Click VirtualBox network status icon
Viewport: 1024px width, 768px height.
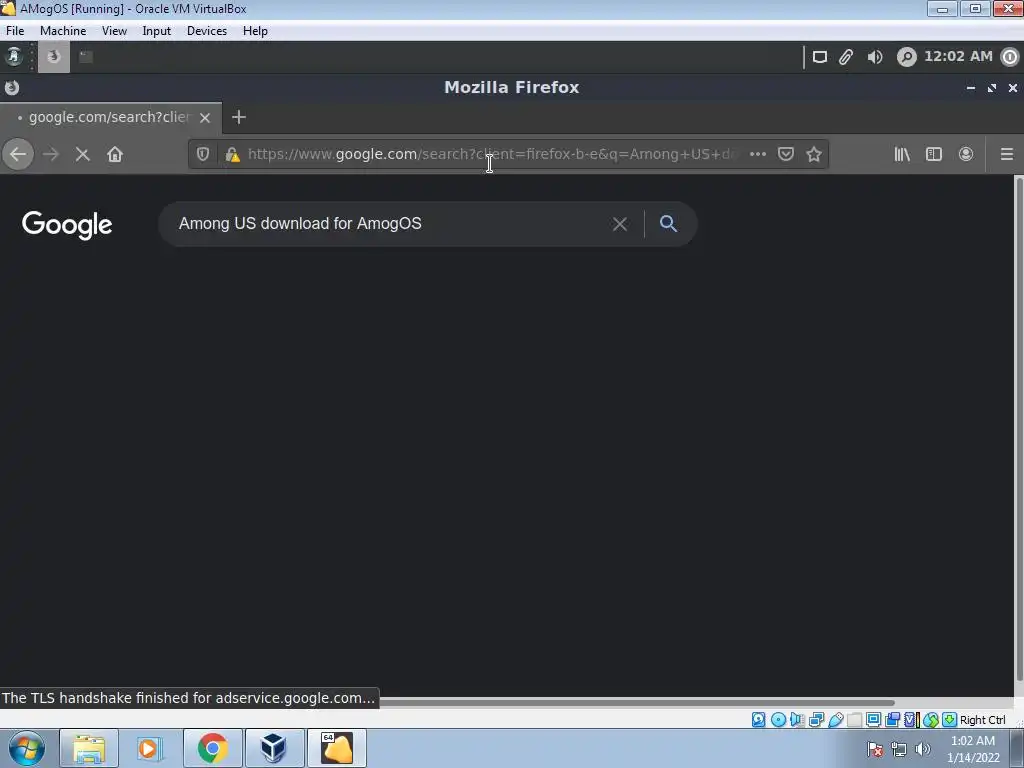(x=816, y=720)
